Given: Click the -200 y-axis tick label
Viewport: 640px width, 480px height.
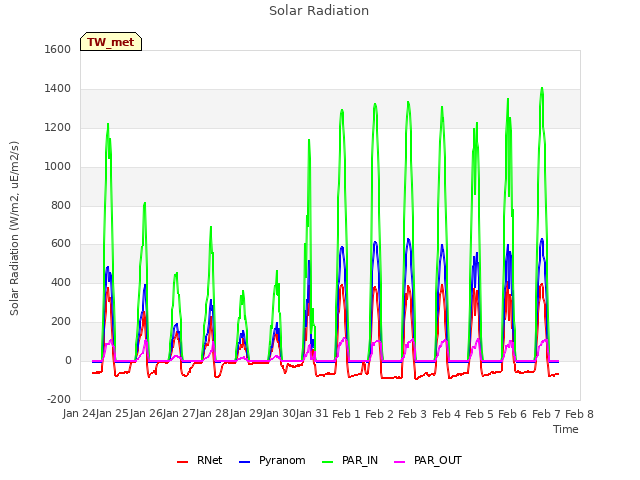Looking at the screenshot, I should pos(59,399).
